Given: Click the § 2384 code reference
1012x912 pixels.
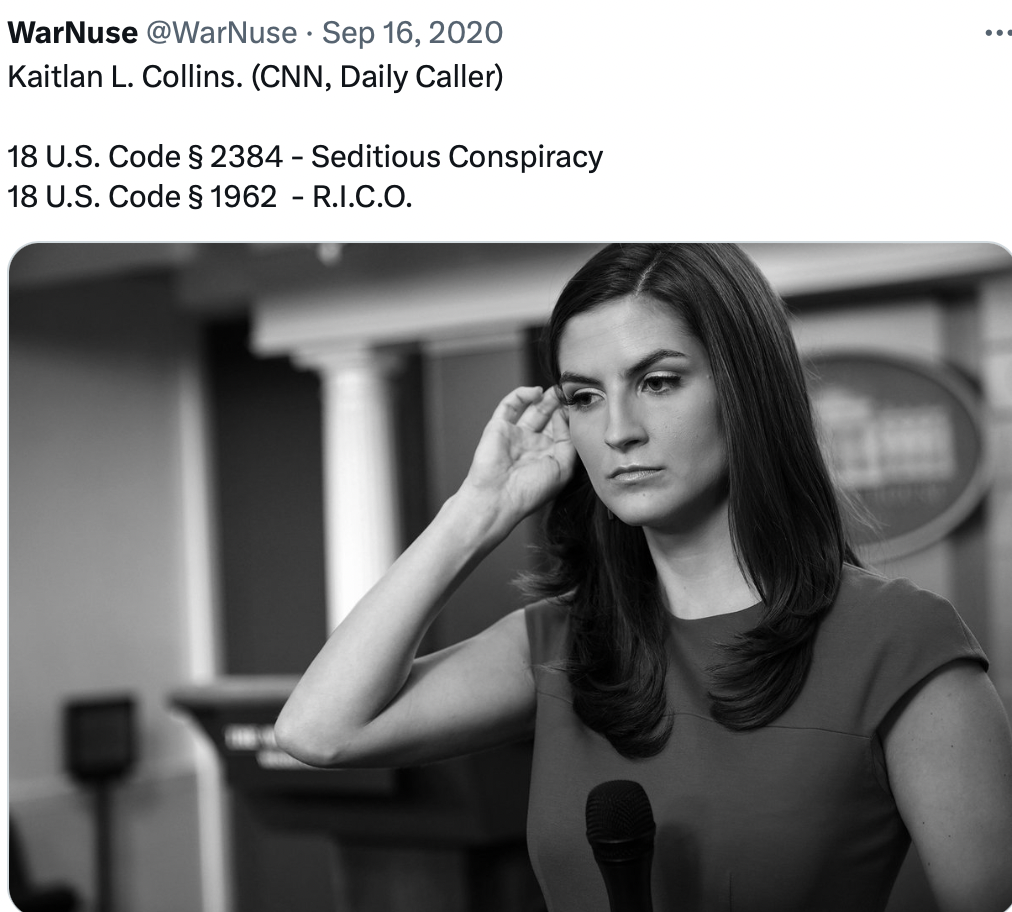Looking at the screenshot, I should tap(236, 157).
